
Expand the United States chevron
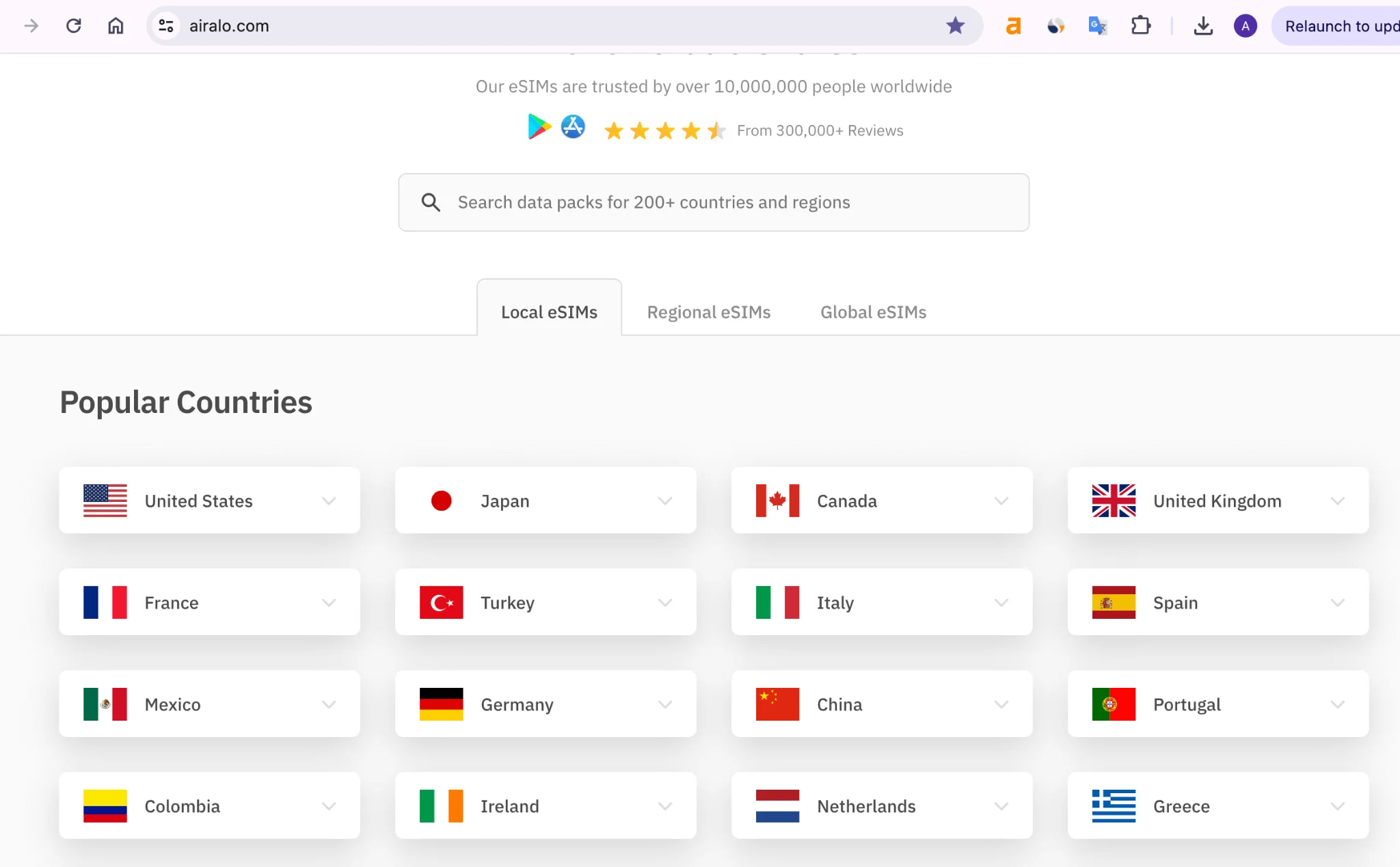tap(329, 501)
